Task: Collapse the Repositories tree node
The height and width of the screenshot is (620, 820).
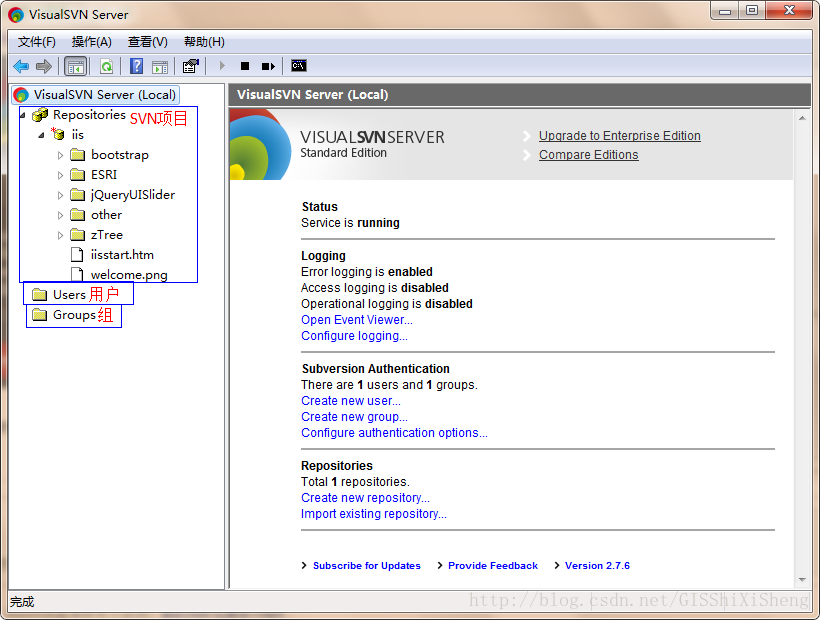Action: [x=22, y=115]
